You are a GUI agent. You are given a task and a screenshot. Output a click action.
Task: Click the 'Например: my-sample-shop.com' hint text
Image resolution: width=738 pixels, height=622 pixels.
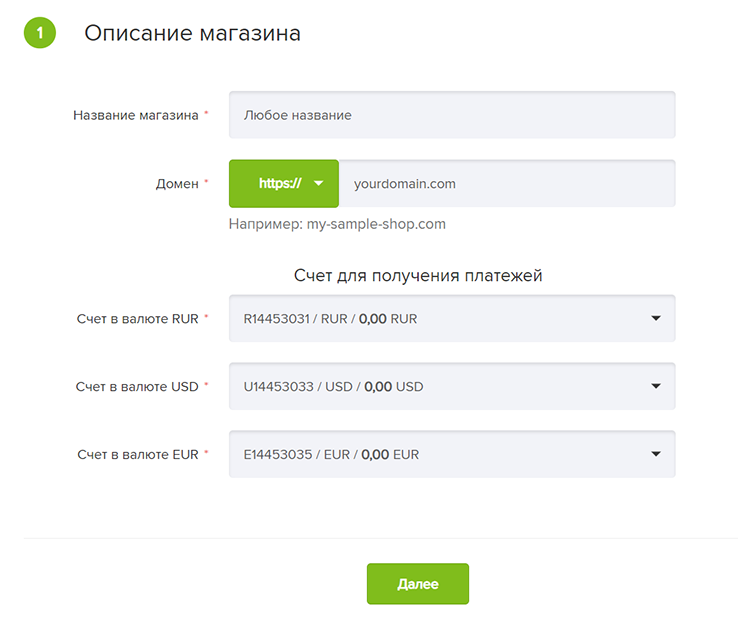coord(337,224)
